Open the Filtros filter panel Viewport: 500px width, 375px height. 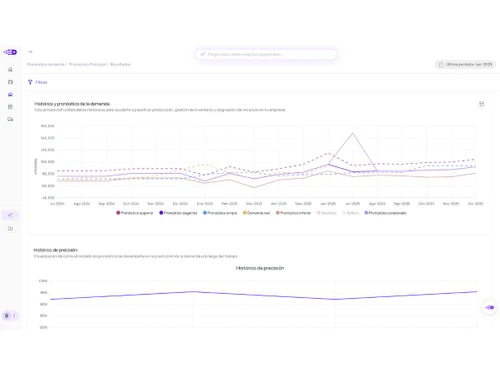pyautogui.click(x=38, y=82)
